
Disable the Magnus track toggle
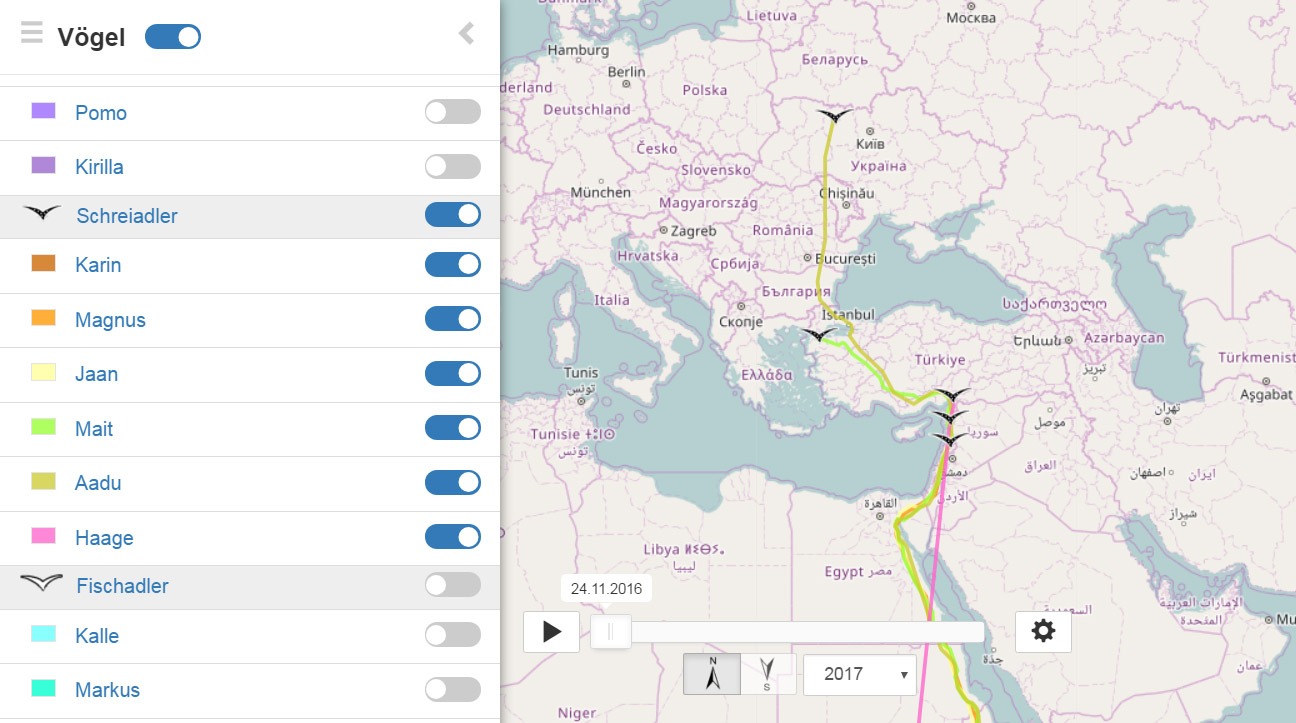pos(452,319)
